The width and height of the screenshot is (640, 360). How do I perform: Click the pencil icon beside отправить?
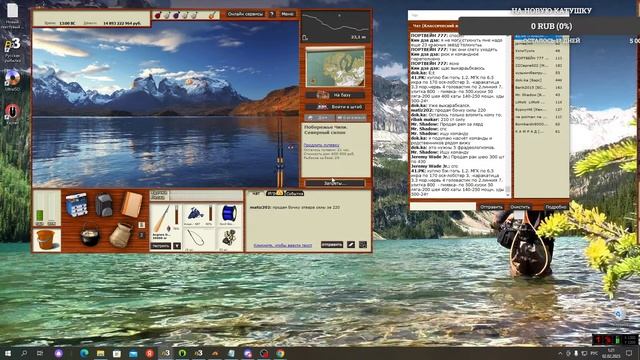click(351, 244)
